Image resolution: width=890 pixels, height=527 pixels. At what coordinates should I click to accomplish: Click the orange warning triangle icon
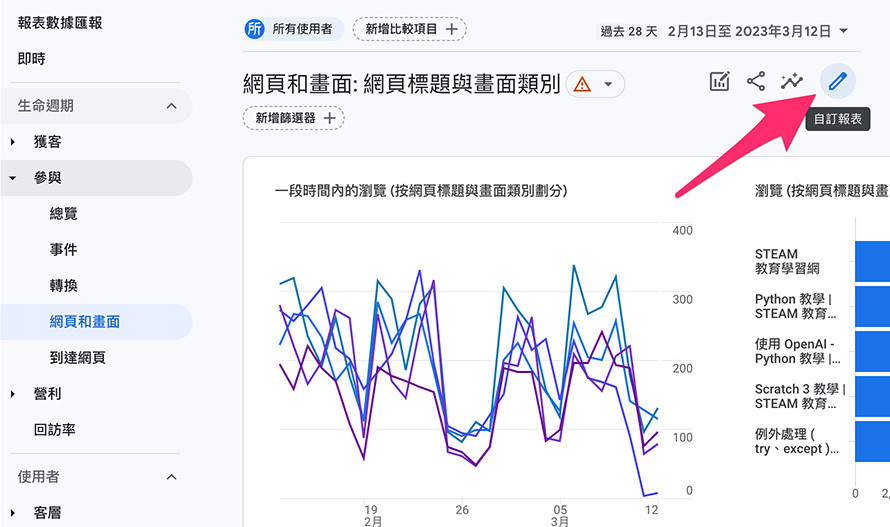click(x=582, y=85)
